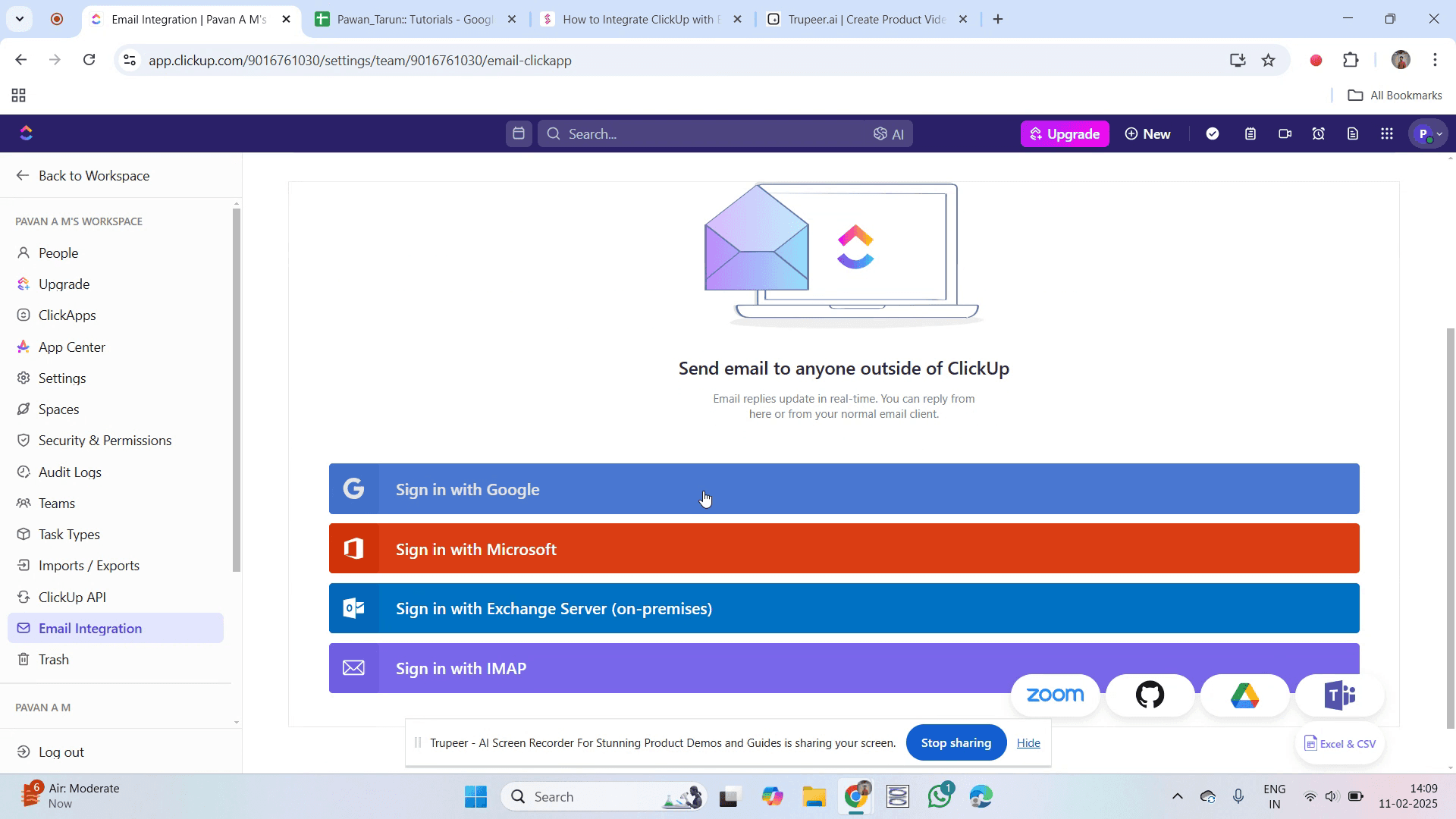Click the record clip camera icon
The height and width of the screenshot is (819, 1456).
click(x=1285, y=134)
